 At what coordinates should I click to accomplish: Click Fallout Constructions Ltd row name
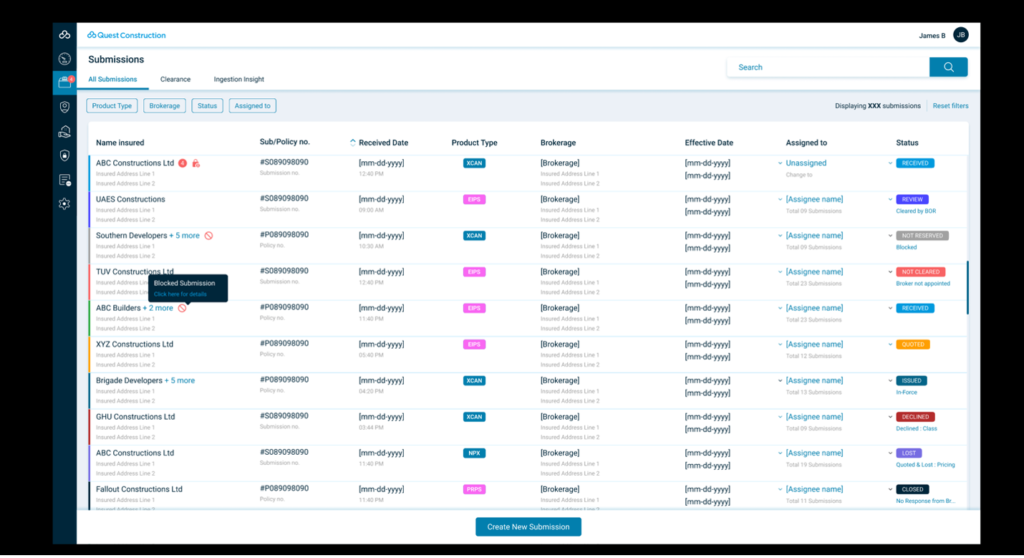(139, 489)
